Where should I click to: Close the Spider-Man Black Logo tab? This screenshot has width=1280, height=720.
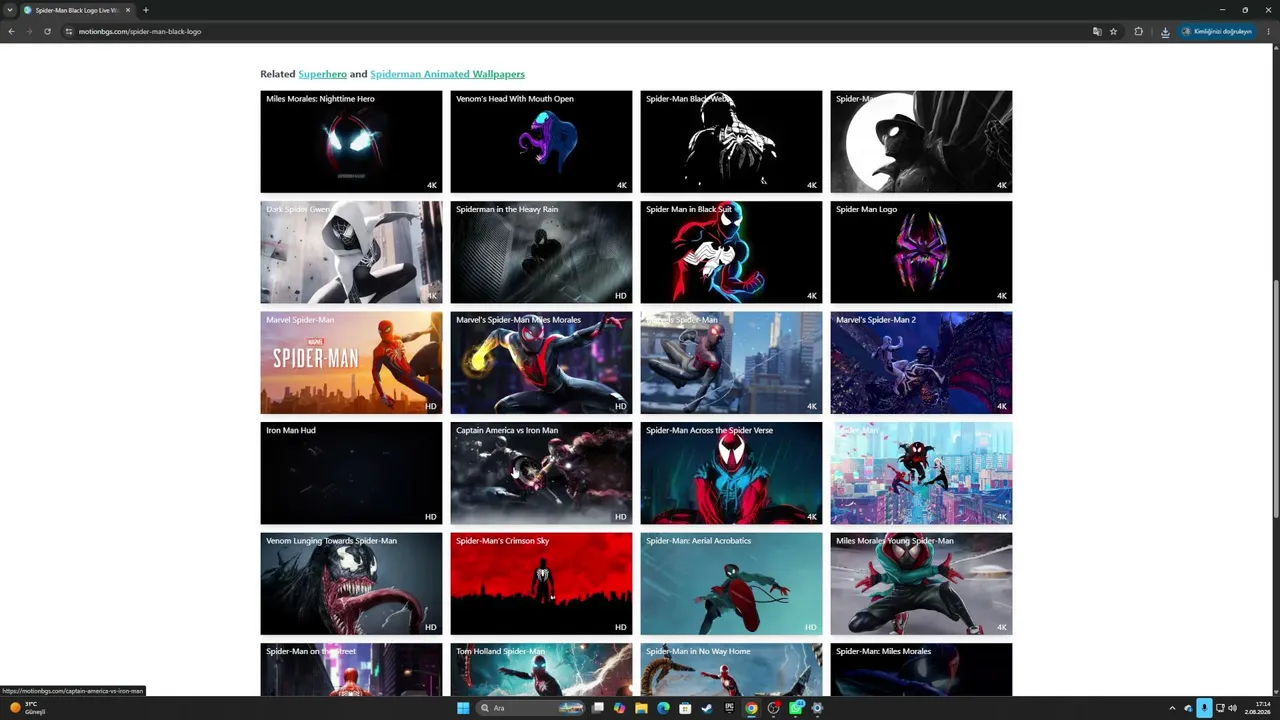coord(128,10)
